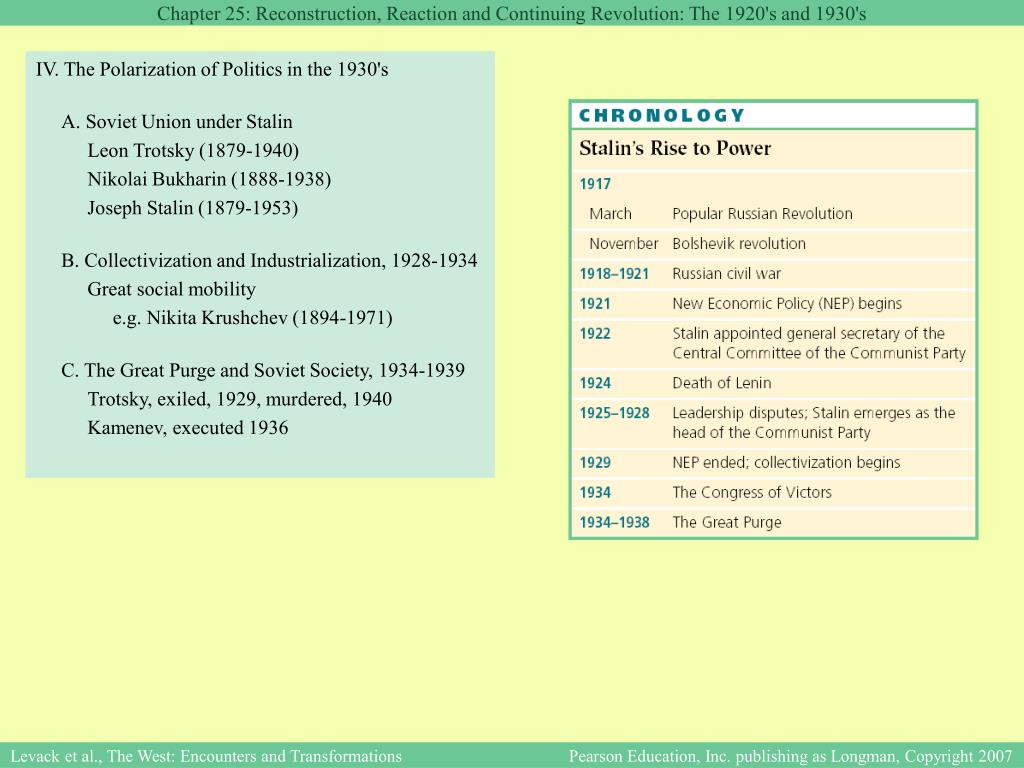The height and width of the screenshot is (768, 1024).
Task: Select 'Leon Trotsky (1879-1940)' line
Action: click(x=193, y=151)
